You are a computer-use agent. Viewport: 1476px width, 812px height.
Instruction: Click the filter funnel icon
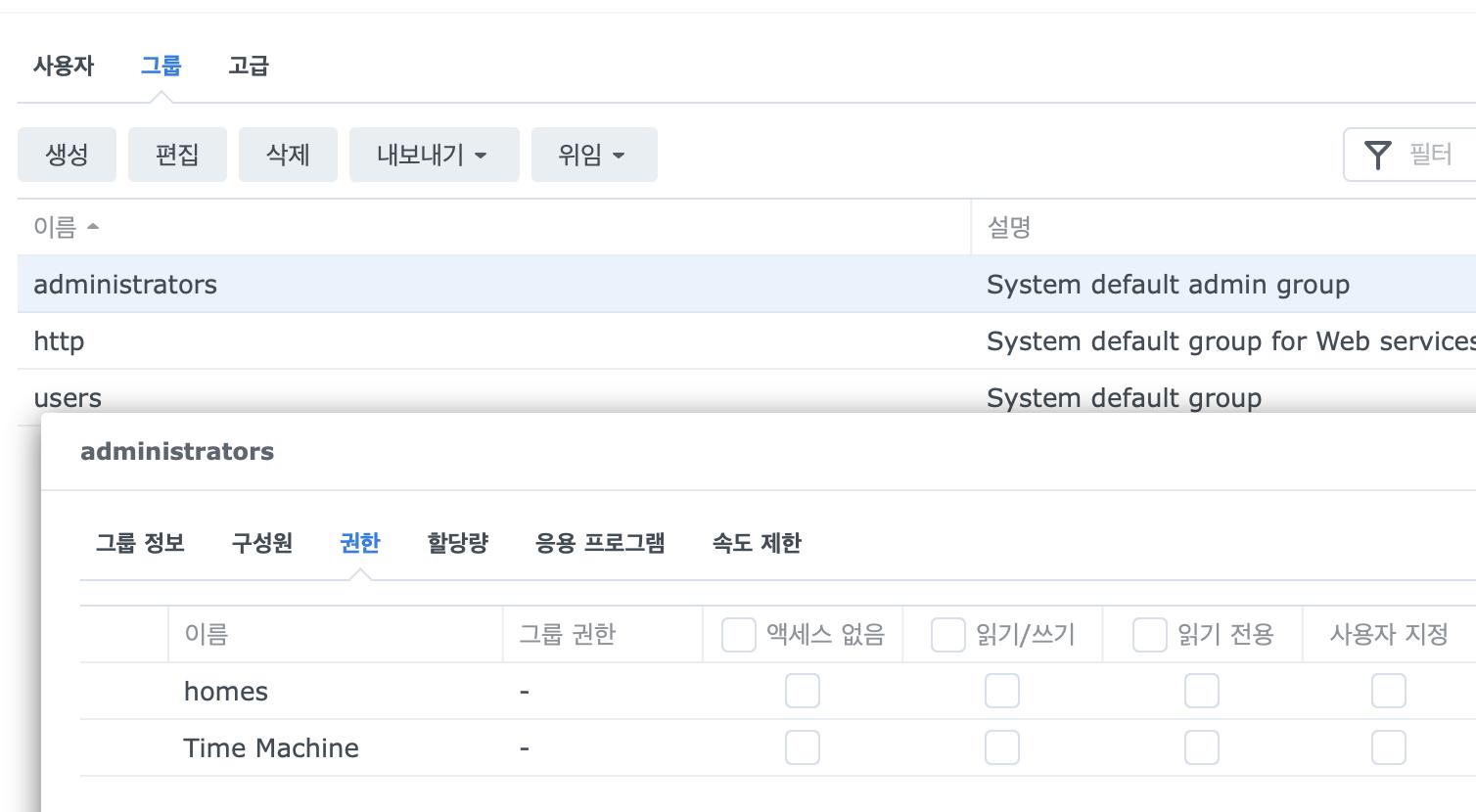click(1377, 155)
